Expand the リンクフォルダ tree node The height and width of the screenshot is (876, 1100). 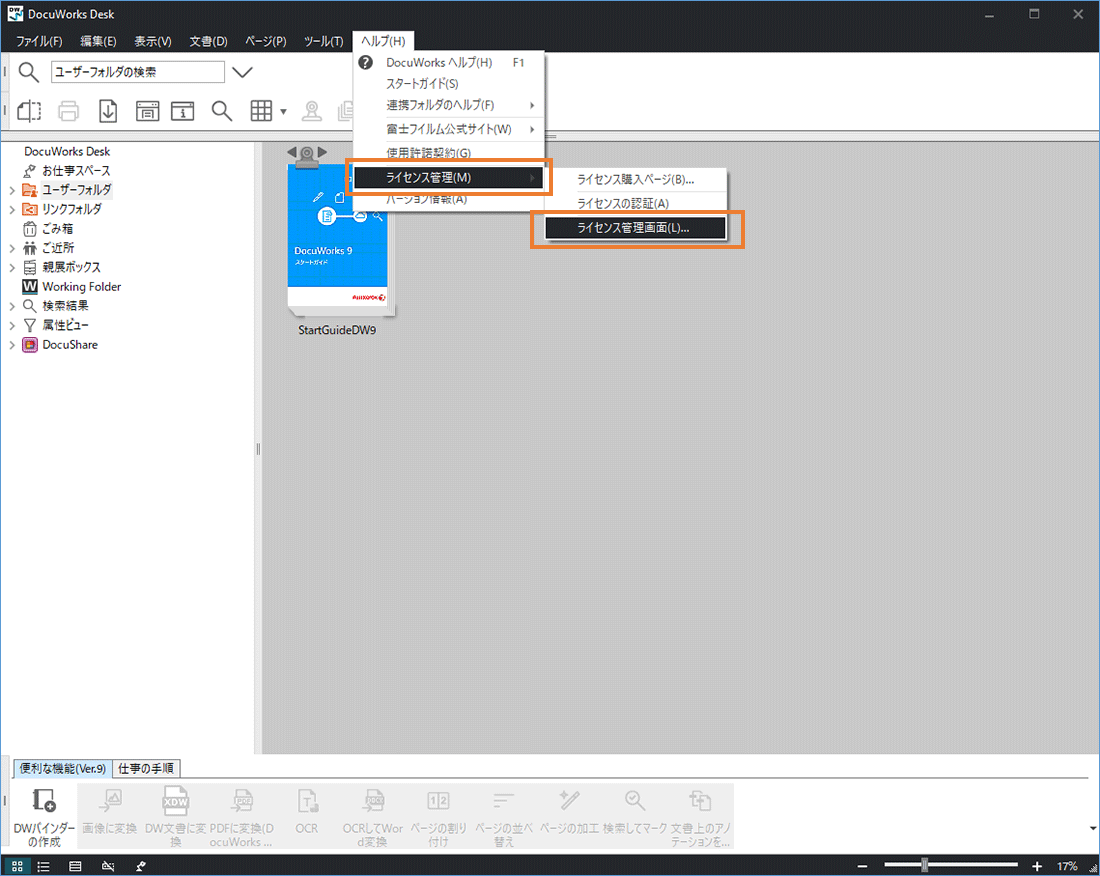12,209
